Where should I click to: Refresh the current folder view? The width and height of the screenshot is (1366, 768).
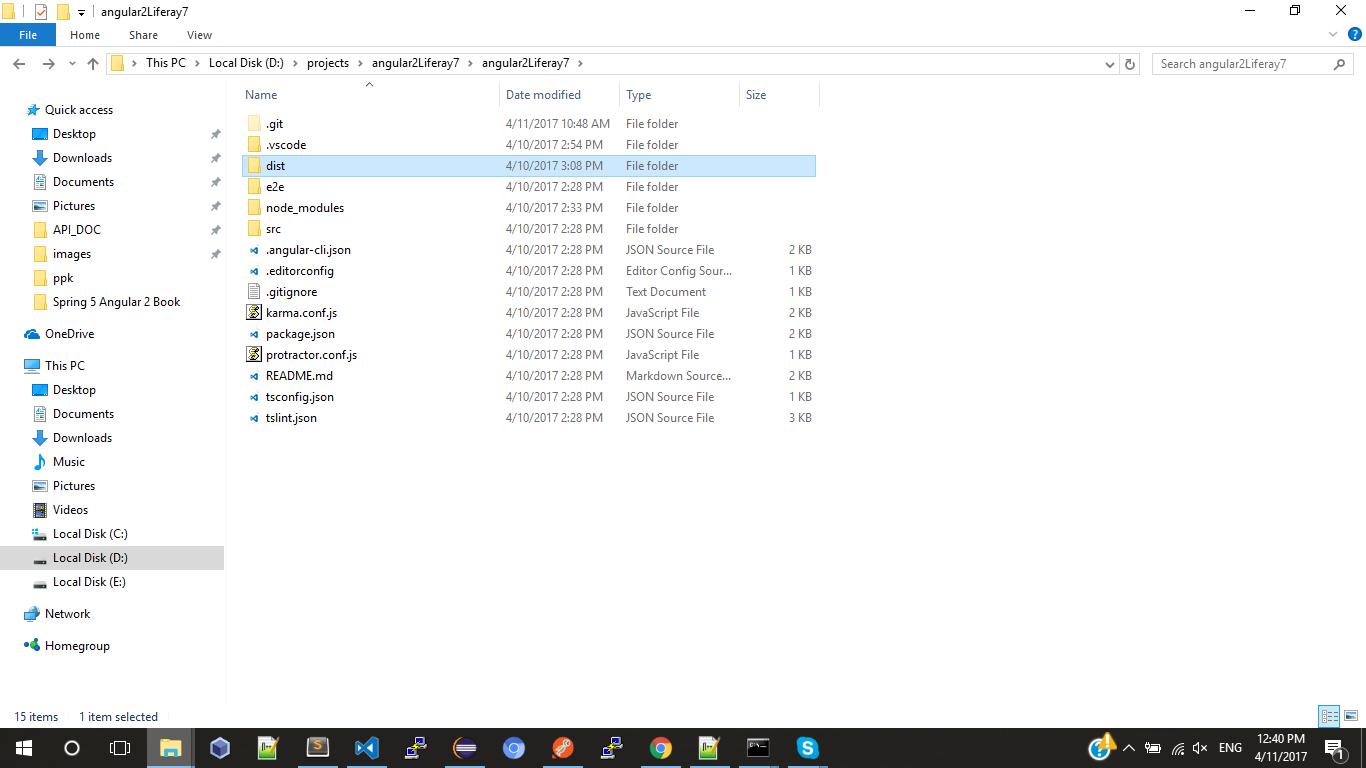(1130, 64)
